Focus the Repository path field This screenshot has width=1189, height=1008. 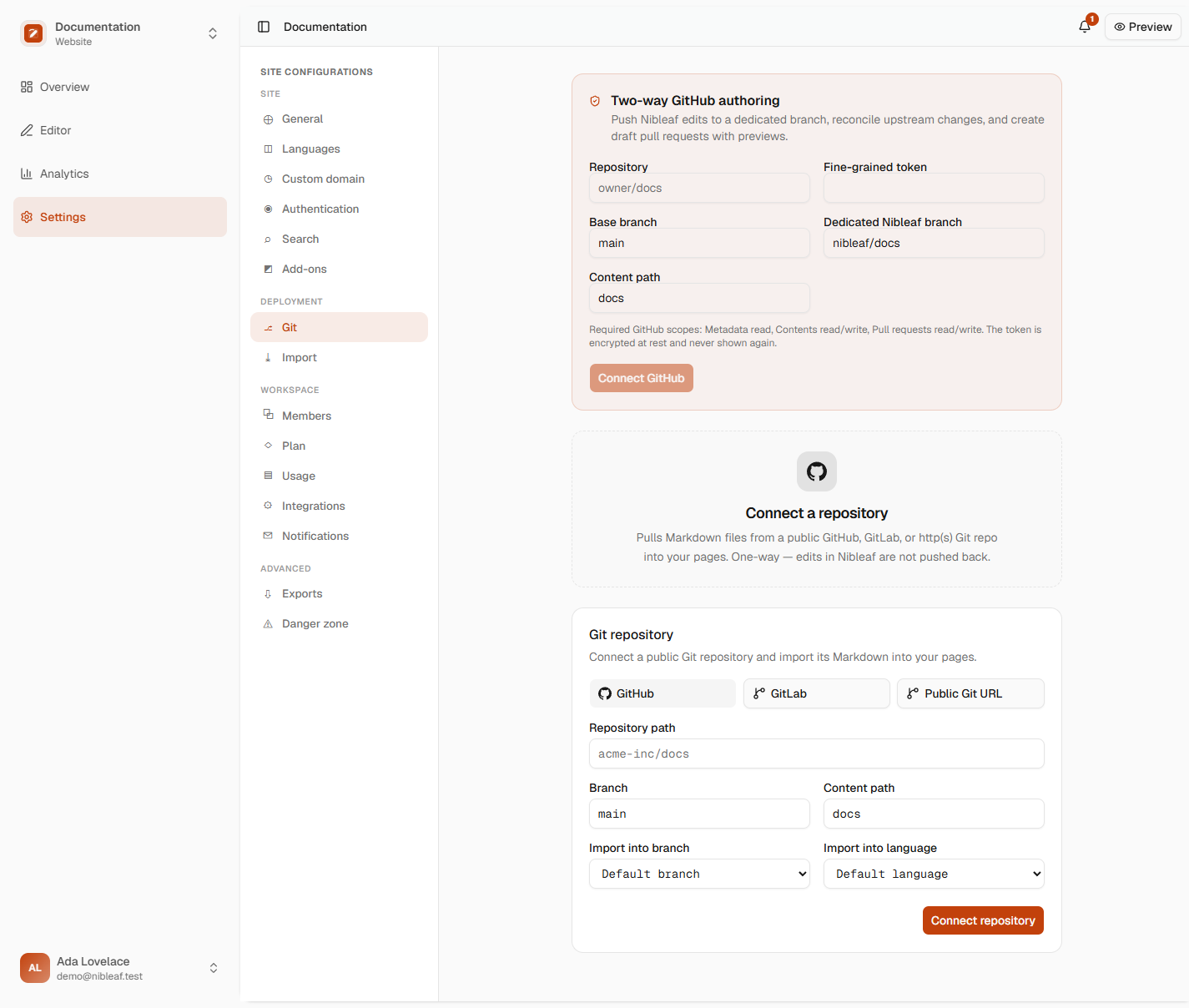(817, 753)
